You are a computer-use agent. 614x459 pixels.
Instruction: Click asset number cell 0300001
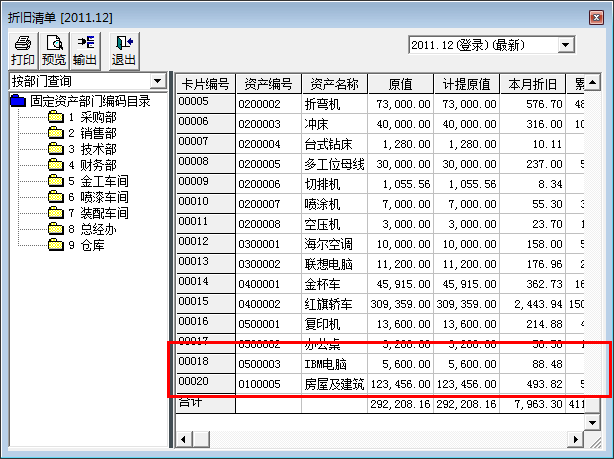[x=268, y=244]
